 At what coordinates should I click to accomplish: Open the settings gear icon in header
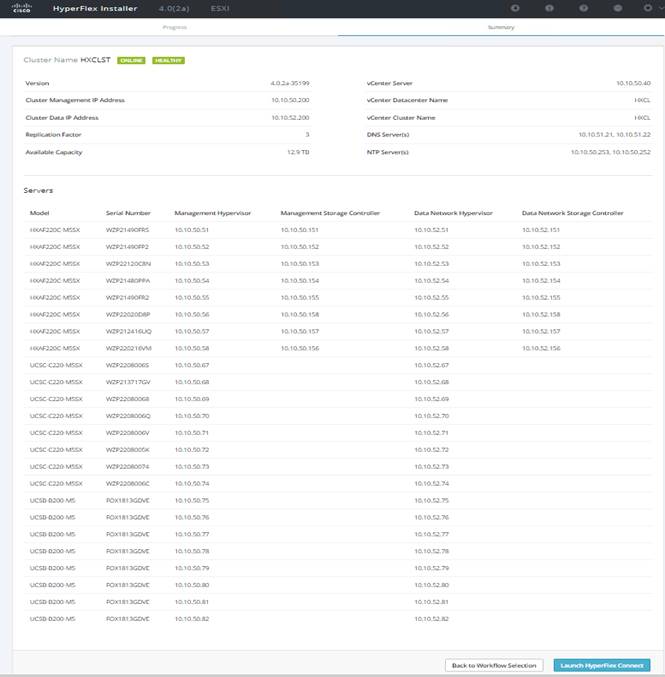coord(647,8)
